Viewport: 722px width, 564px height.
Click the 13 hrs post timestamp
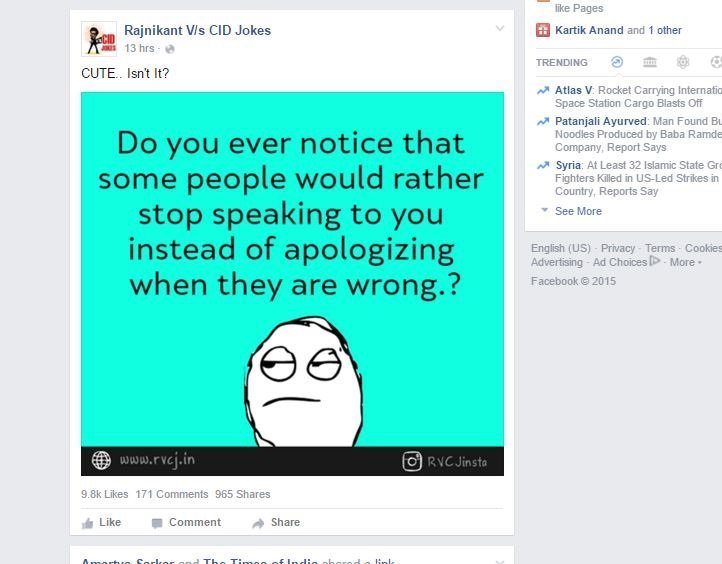coord(139,48)
